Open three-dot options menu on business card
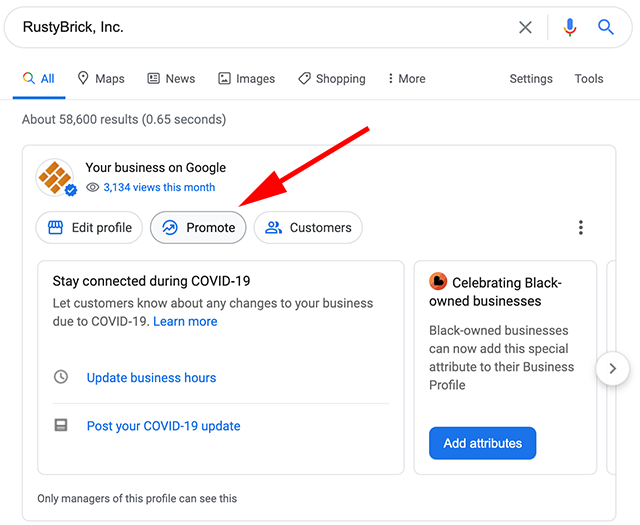The width and height of the screenshot is (640, 525). [580, 228]
